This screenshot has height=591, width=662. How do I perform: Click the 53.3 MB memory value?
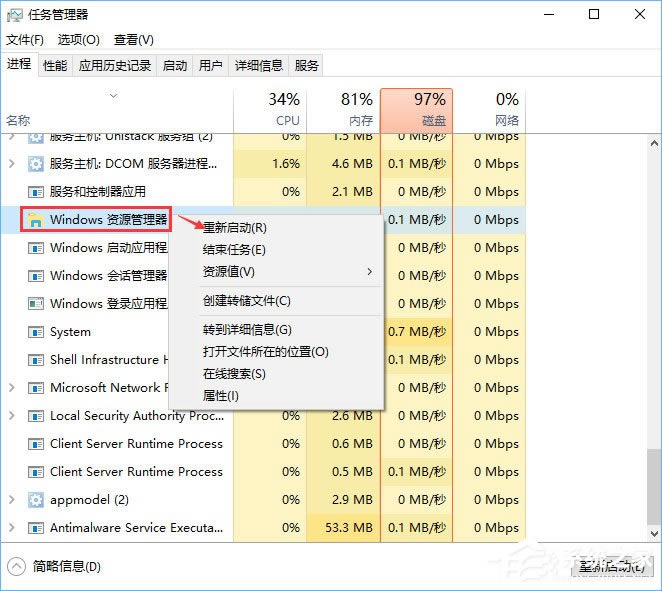pyautogui.click(x=349, y=528)
